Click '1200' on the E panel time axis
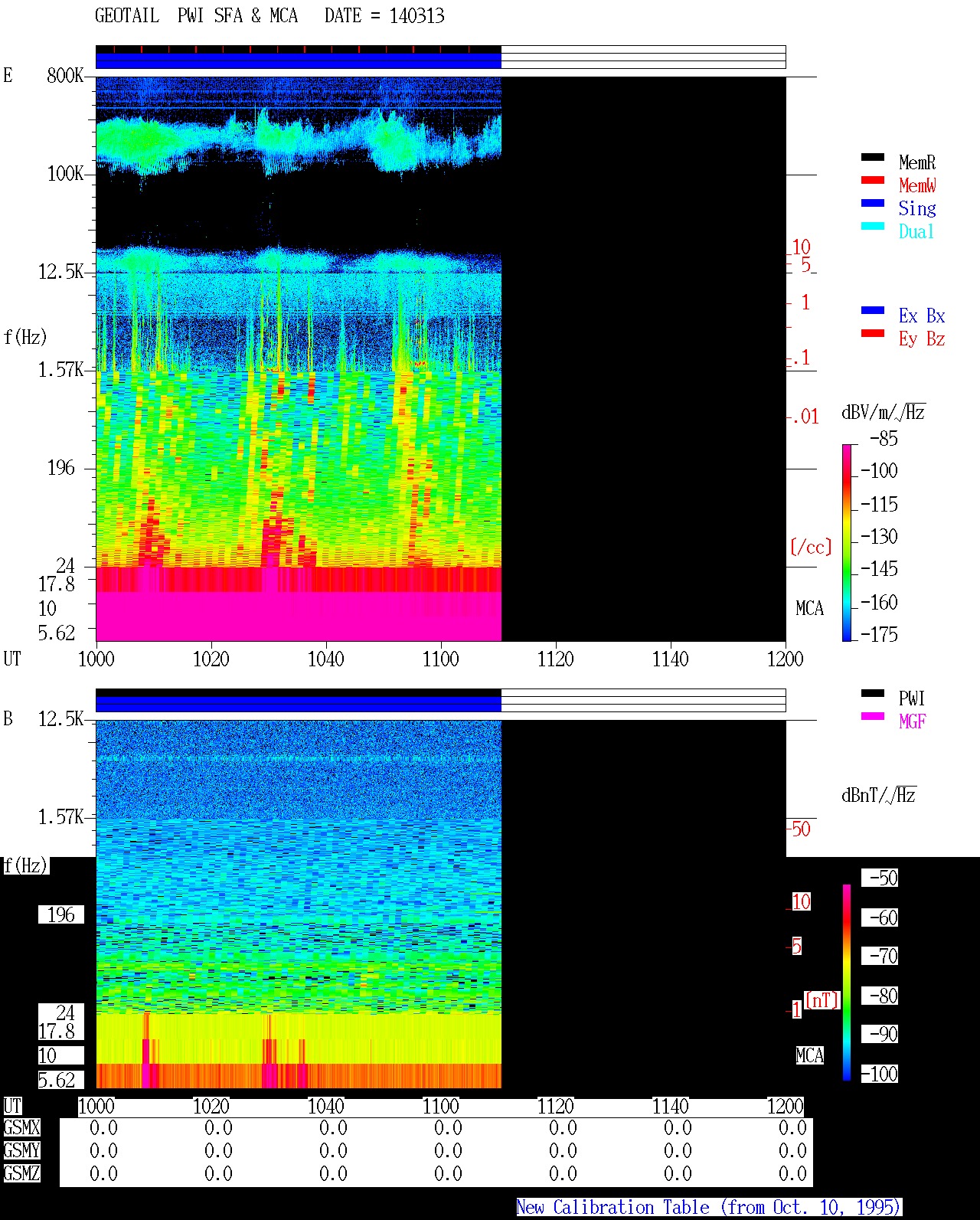 [785, 659]
